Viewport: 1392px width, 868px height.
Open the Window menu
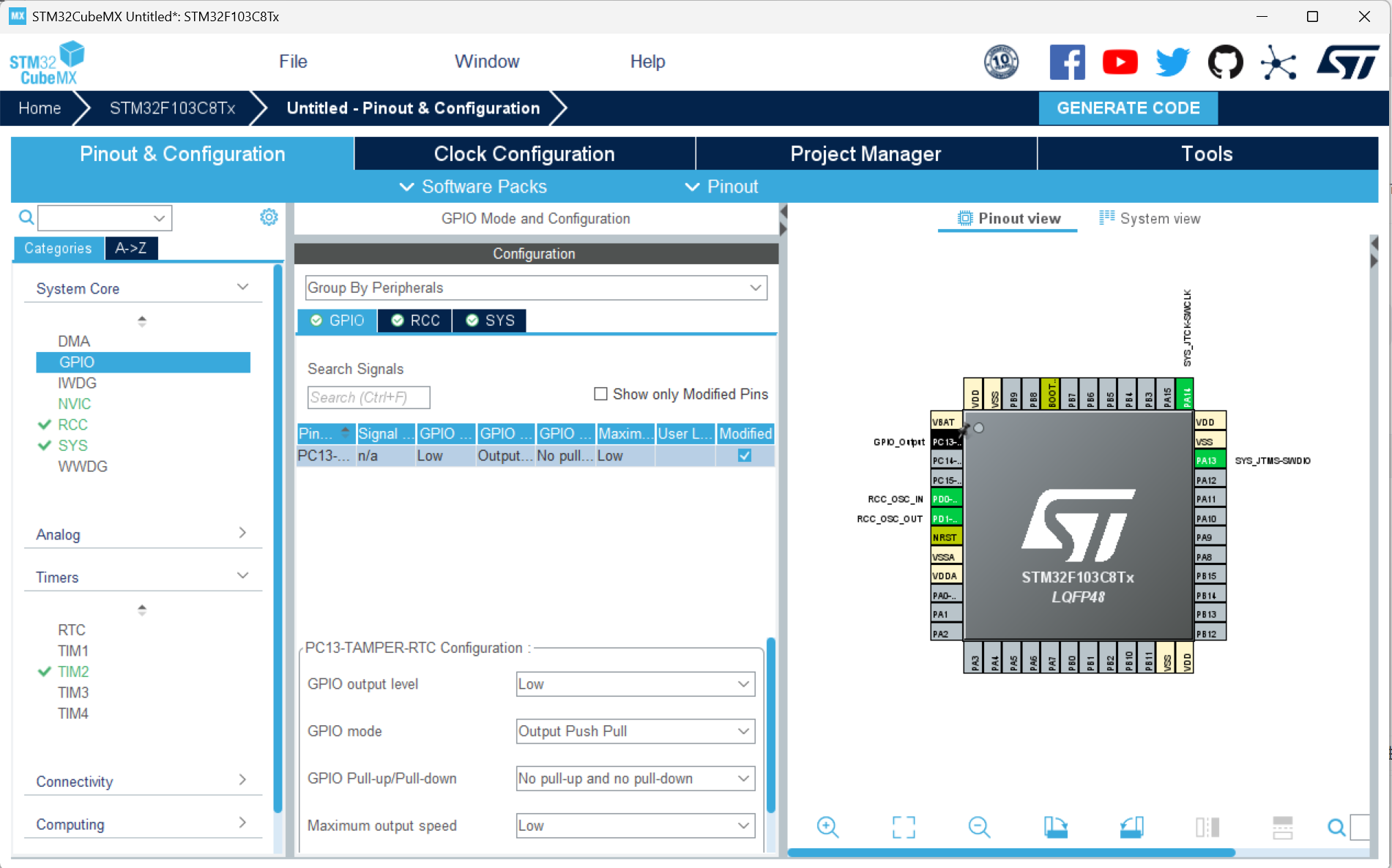point(487,61)
